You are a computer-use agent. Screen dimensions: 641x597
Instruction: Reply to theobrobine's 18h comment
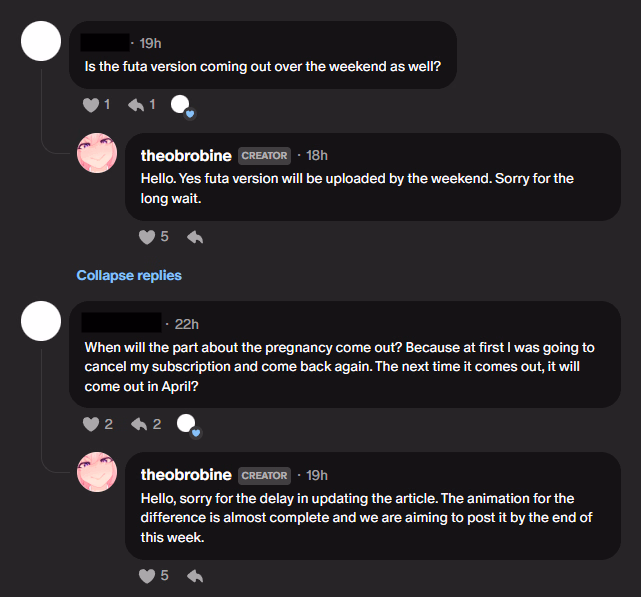click(195, 237)
